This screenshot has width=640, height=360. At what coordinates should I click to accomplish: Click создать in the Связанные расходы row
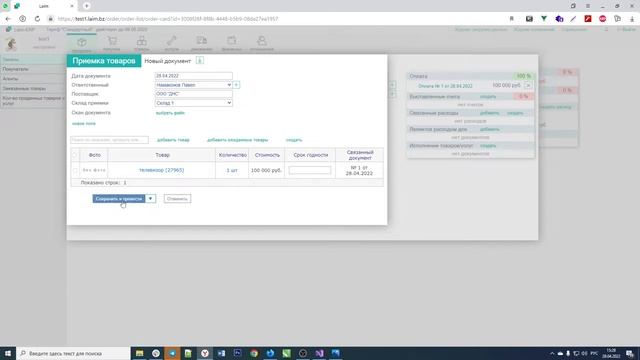click(x=515, y=113)
